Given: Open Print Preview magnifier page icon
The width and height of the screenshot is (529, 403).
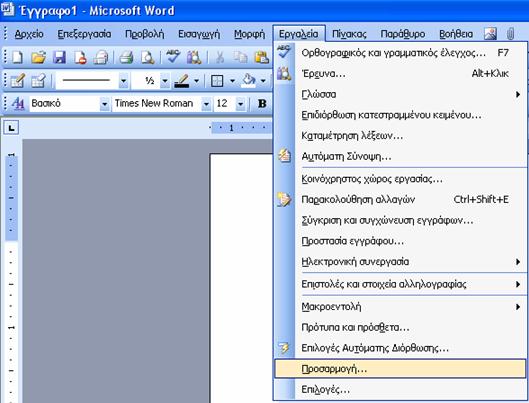Looking at the screenshot, I should 147,57.
